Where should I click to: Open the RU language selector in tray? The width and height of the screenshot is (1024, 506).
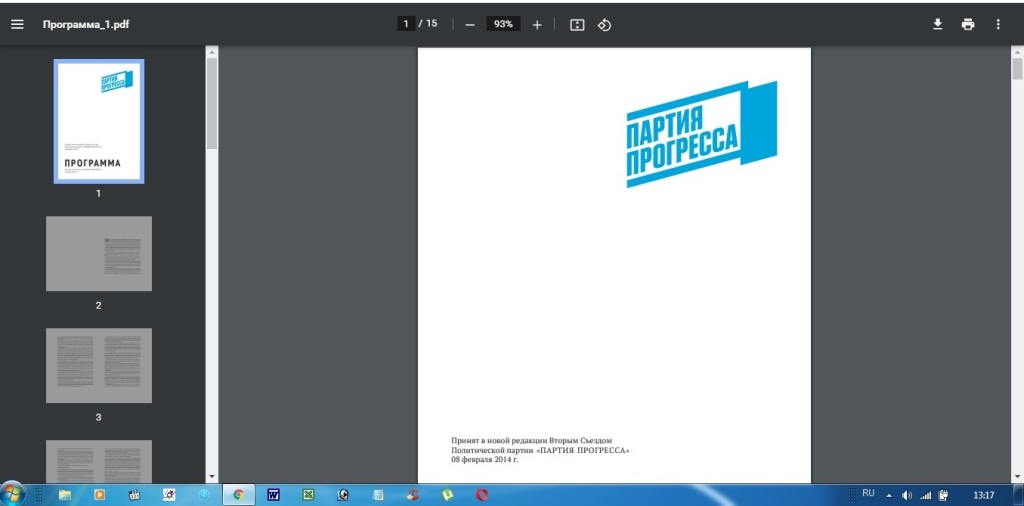[x=868, y=494]
